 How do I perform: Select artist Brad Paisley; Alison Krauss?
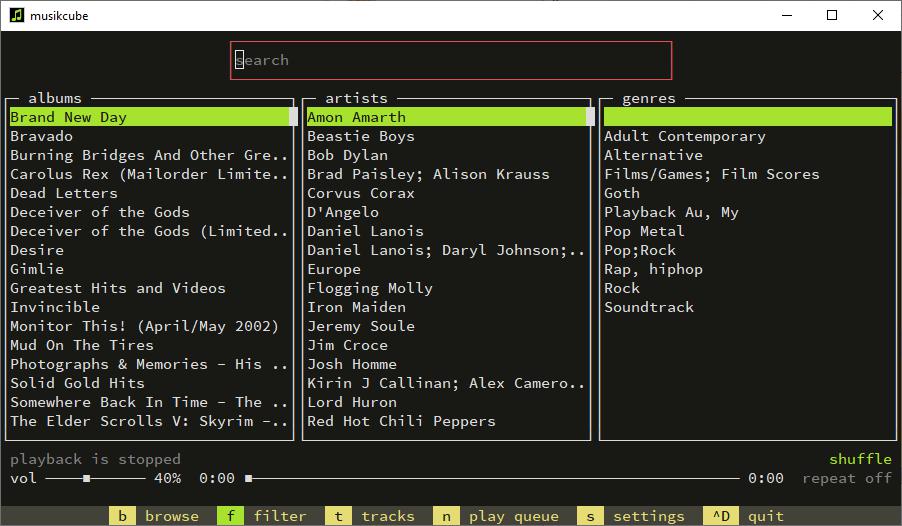(446, 174)
